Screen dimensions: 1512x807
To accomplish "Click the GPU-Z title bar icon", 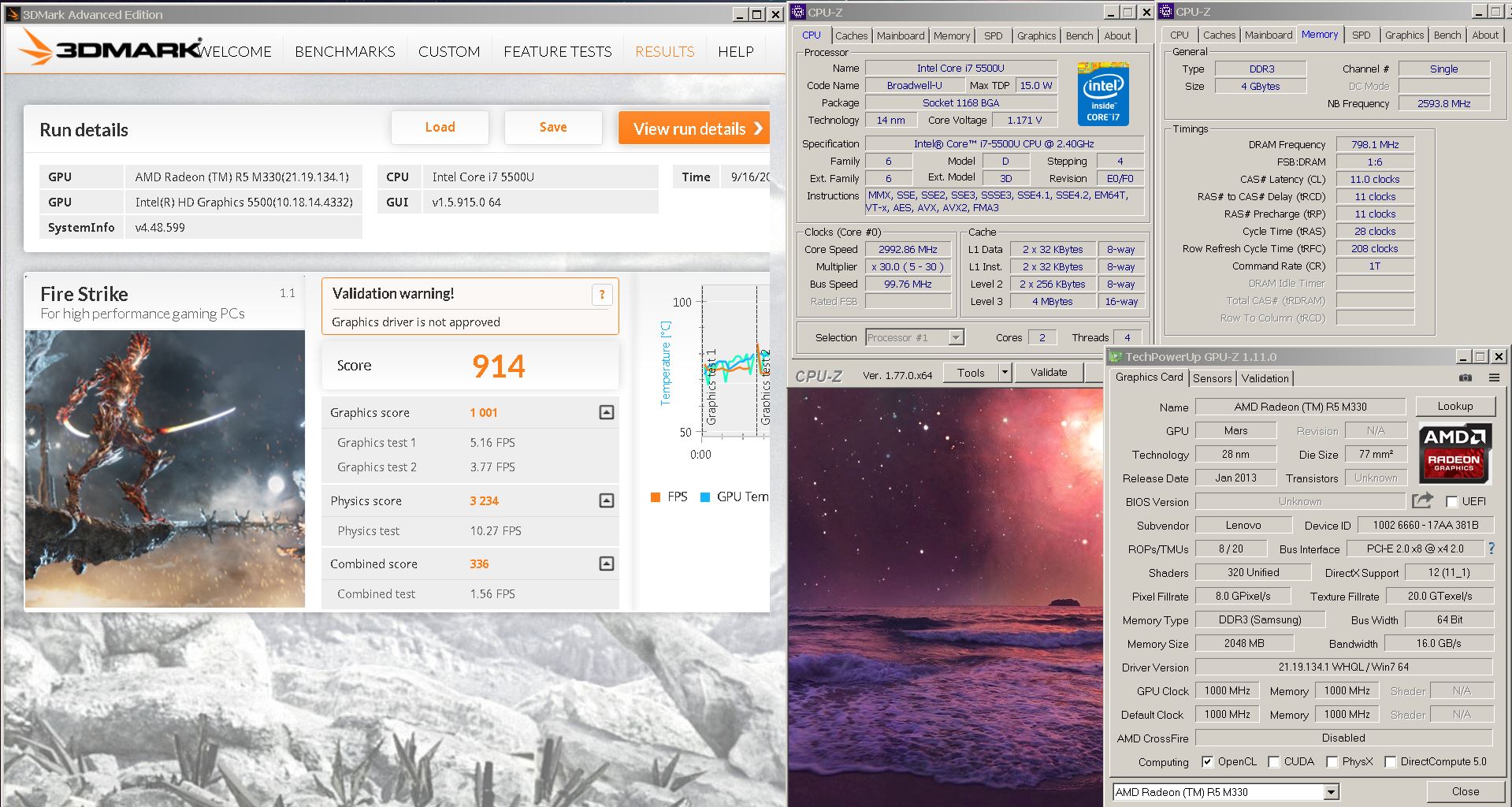I will (x=1116, y=356).
